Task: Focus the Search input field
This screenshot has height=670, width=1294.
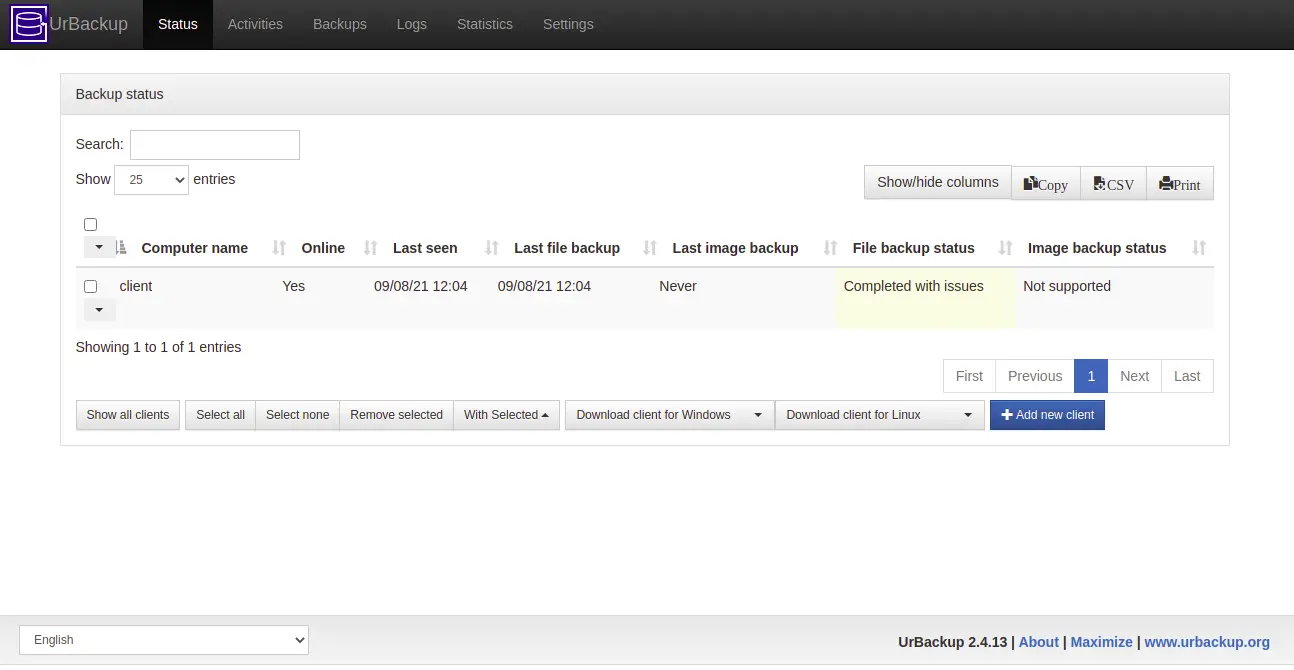Action: pos(215,145)
